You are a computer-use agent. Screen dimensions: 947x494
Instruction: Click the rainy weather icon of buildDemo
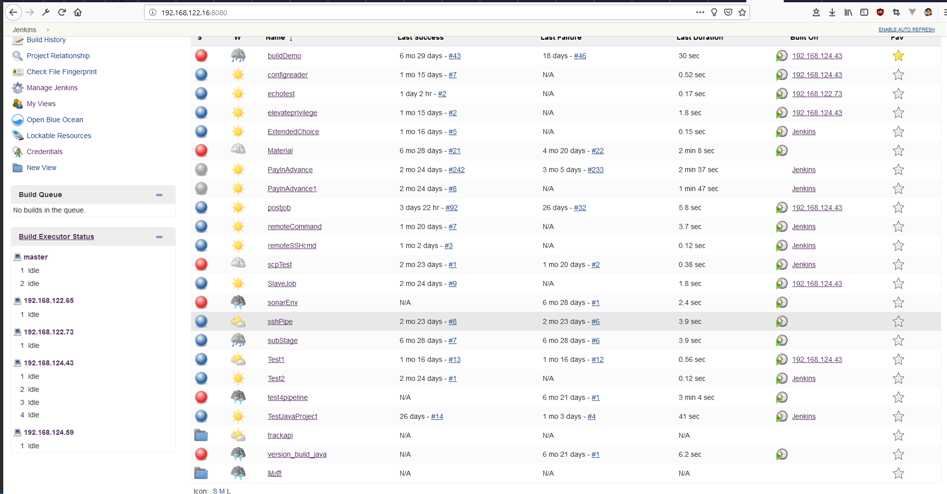coord(238,56)
